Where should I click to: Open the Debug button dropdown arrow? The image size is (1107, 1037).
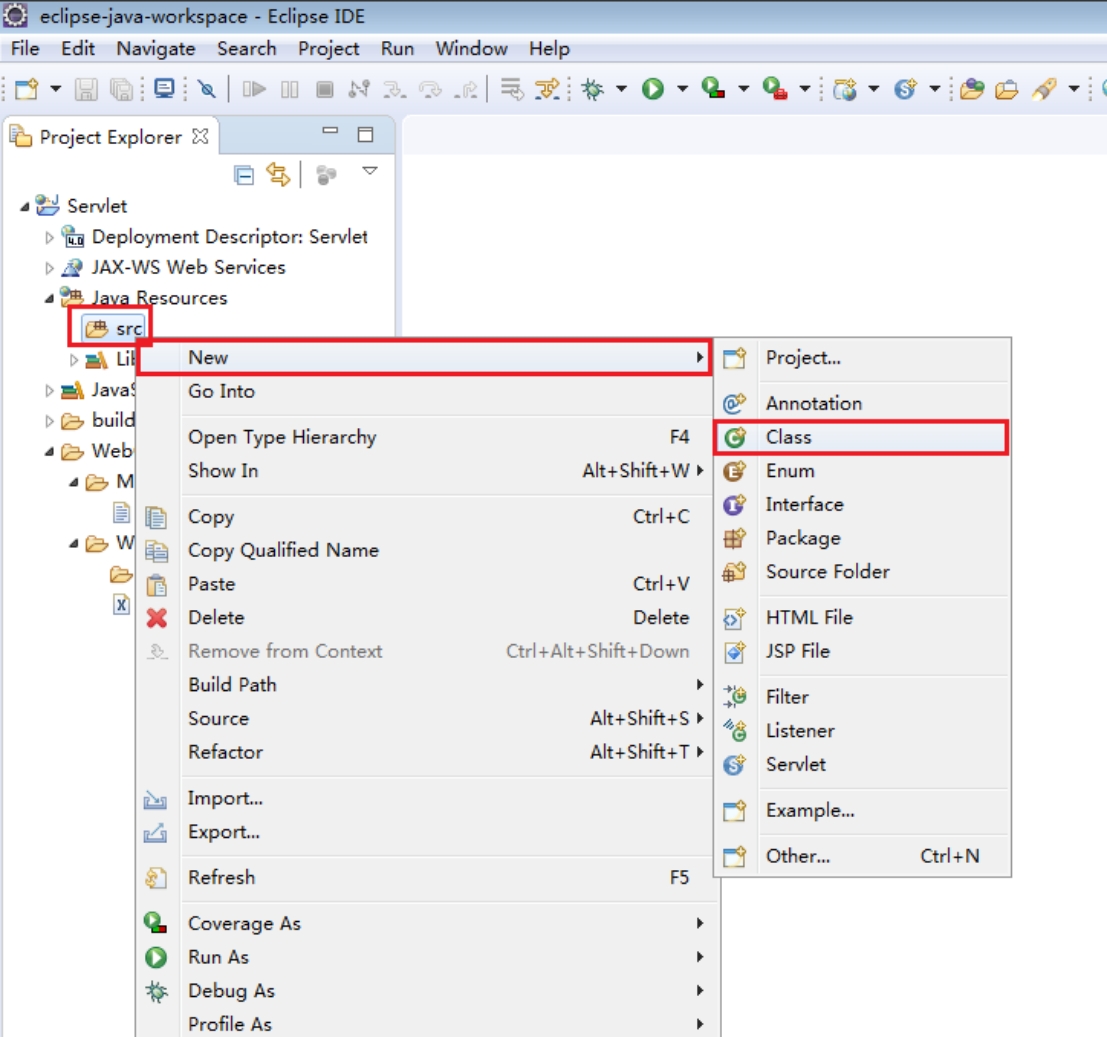[621, 89]
